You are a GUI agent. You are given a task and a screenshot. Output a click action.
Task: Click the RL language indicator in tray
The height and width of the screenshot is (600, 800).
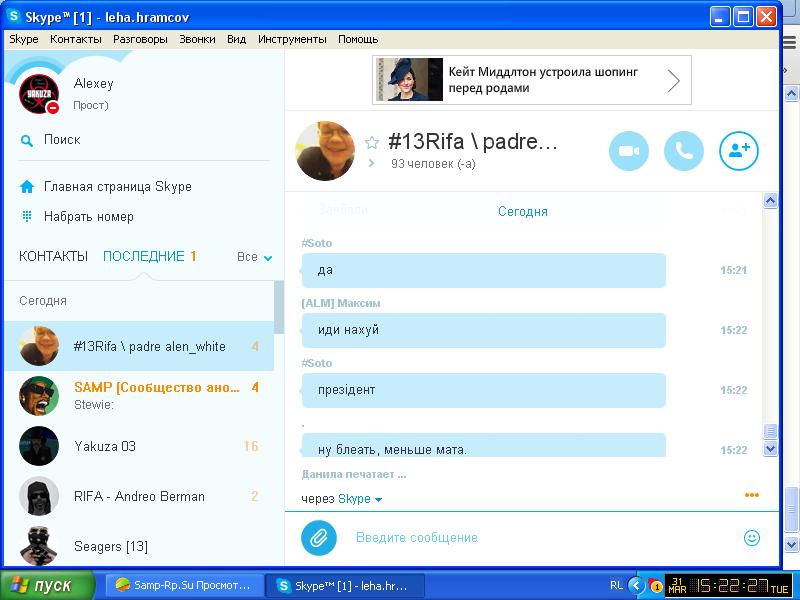coord(616,585)
